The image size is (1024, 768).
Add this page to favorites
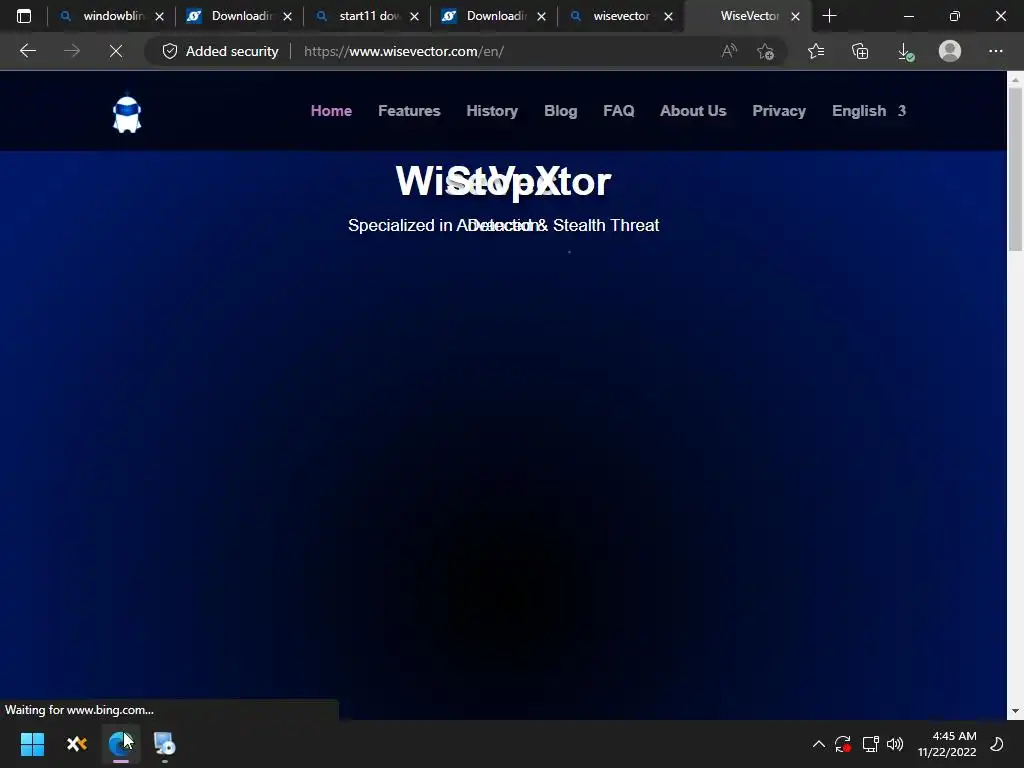(x=765, y=51)
